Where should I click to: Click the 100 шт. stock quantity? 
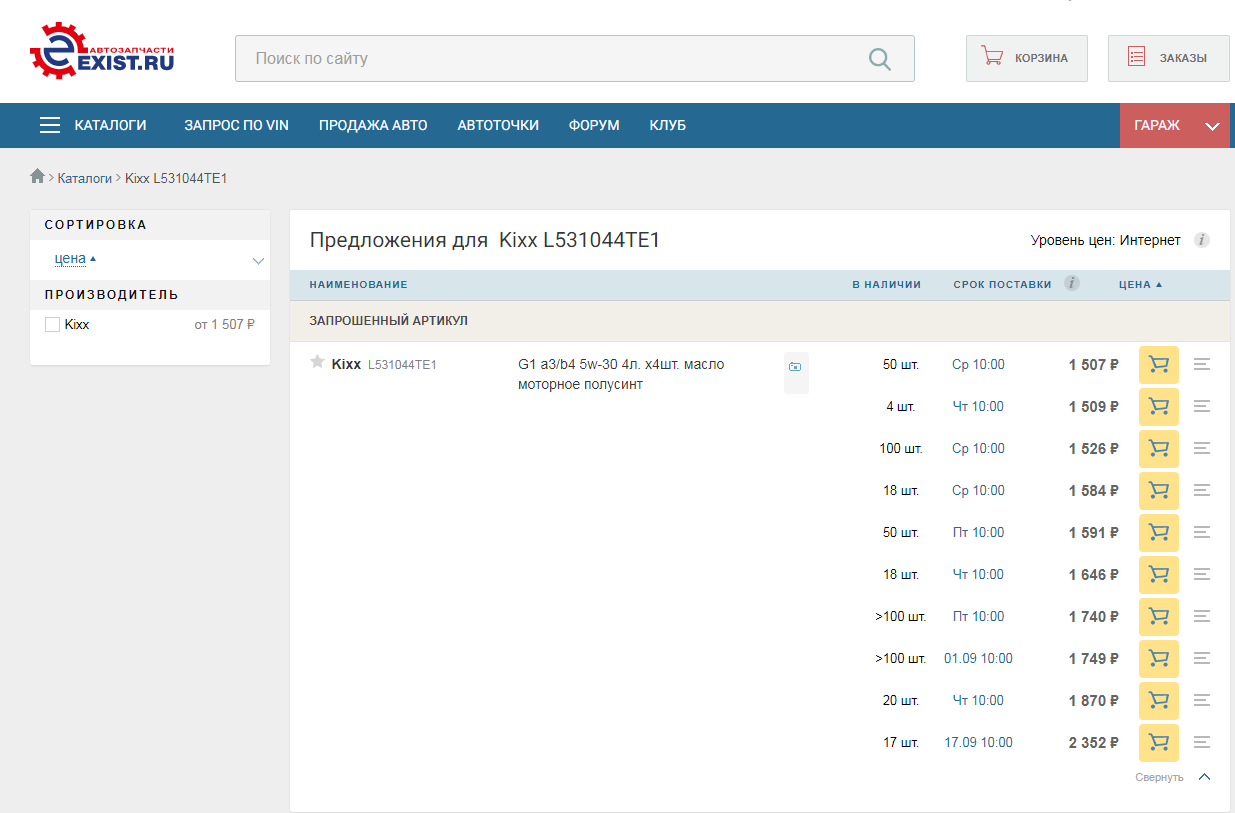[x=901, y=449]
